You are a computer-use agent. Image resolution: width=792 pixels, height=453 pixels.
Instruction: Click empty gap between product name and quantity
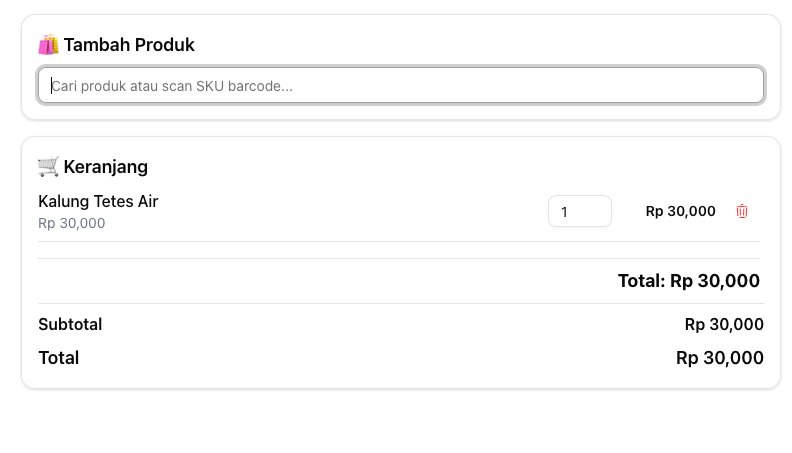tap(350, 211)
